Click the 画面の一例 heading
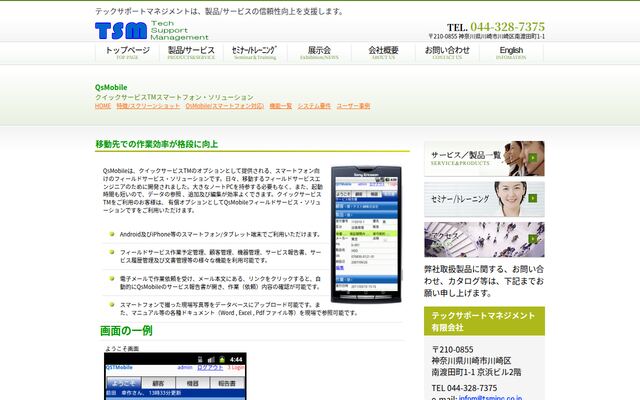Viewport: 640px width, 400px height. (x=126, y=331)
